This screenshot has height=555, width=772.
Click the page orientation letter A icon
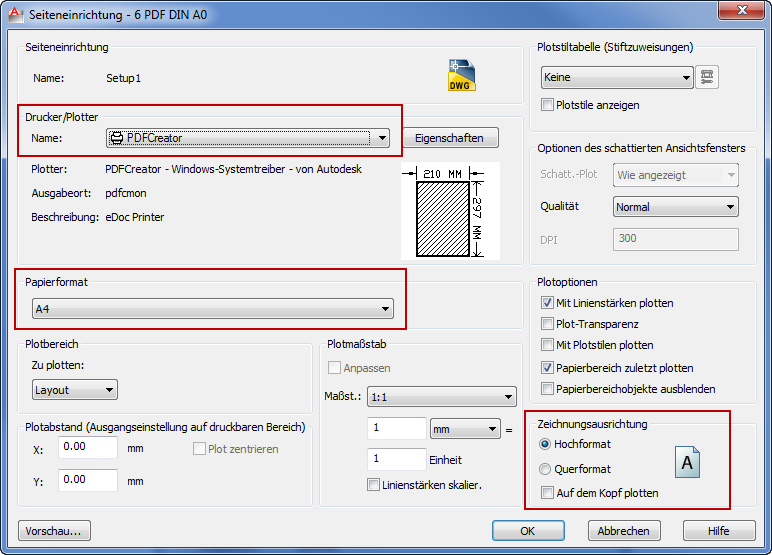click(687, 462)
